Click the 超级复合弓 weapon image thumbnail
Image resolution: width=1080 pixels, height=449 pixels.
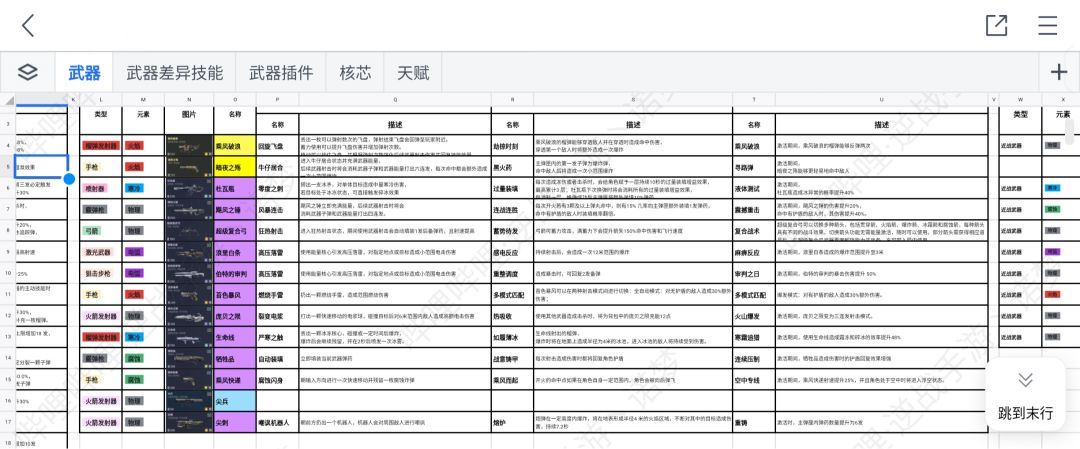pyautogui.click(x=189, y=231)
